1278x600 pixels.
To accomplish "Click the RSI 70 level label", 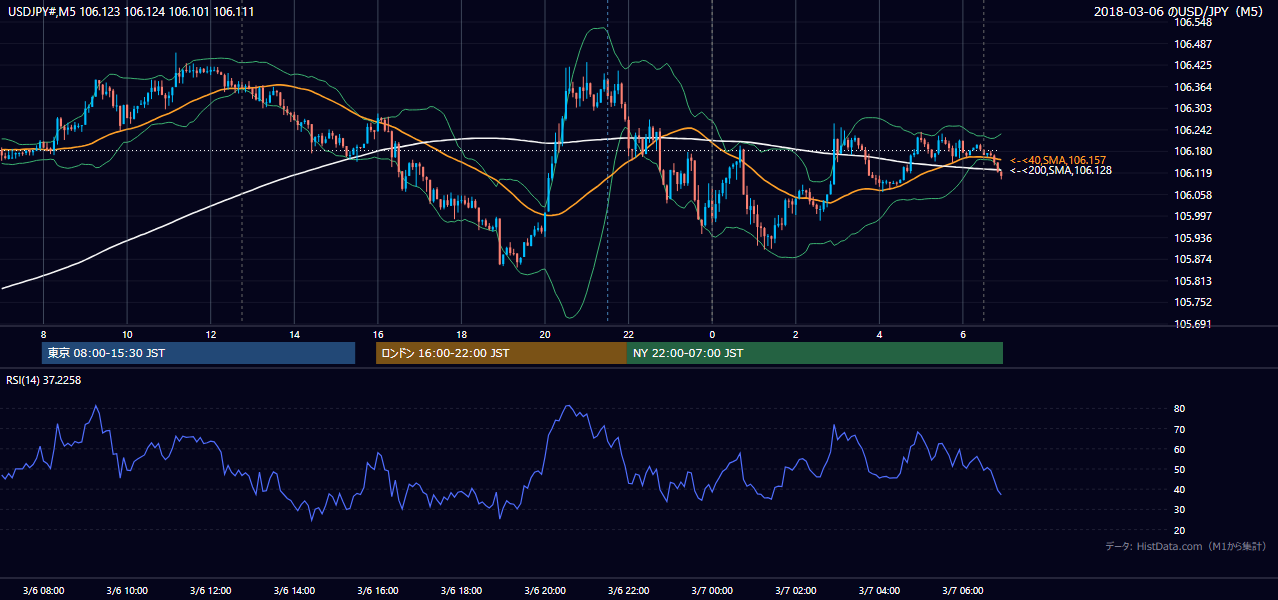I will pyautogui.click(x=1180, y=429).
